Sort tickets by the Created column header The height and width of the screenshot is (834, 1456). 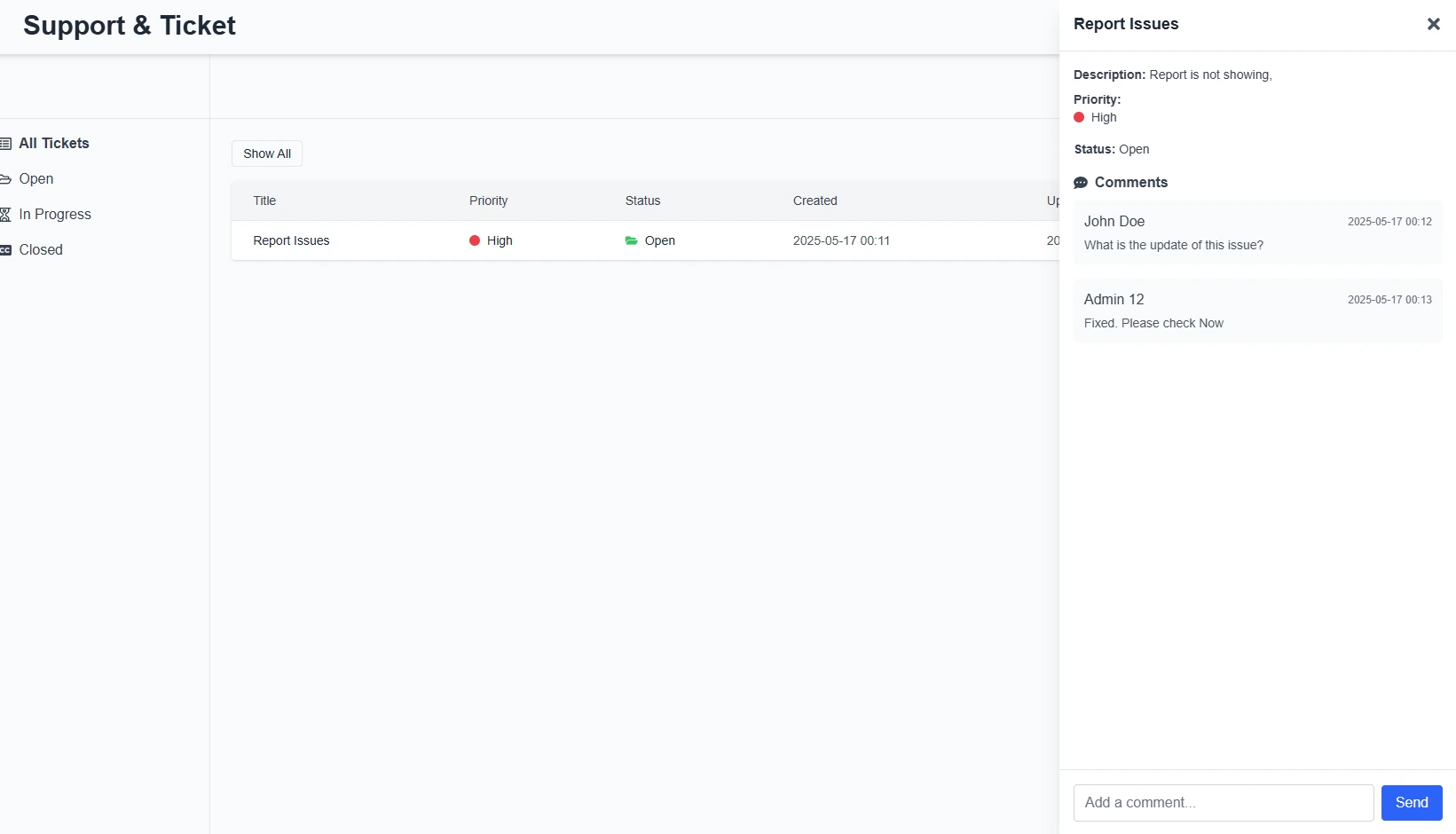click(x=815, y=201)
